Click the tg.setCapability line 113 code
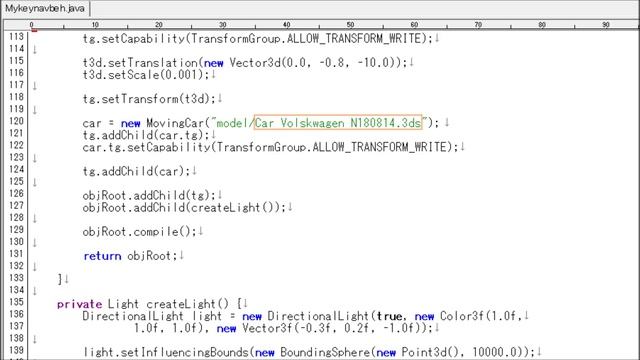The image size is (640, 360). click(x=258, y=39)
